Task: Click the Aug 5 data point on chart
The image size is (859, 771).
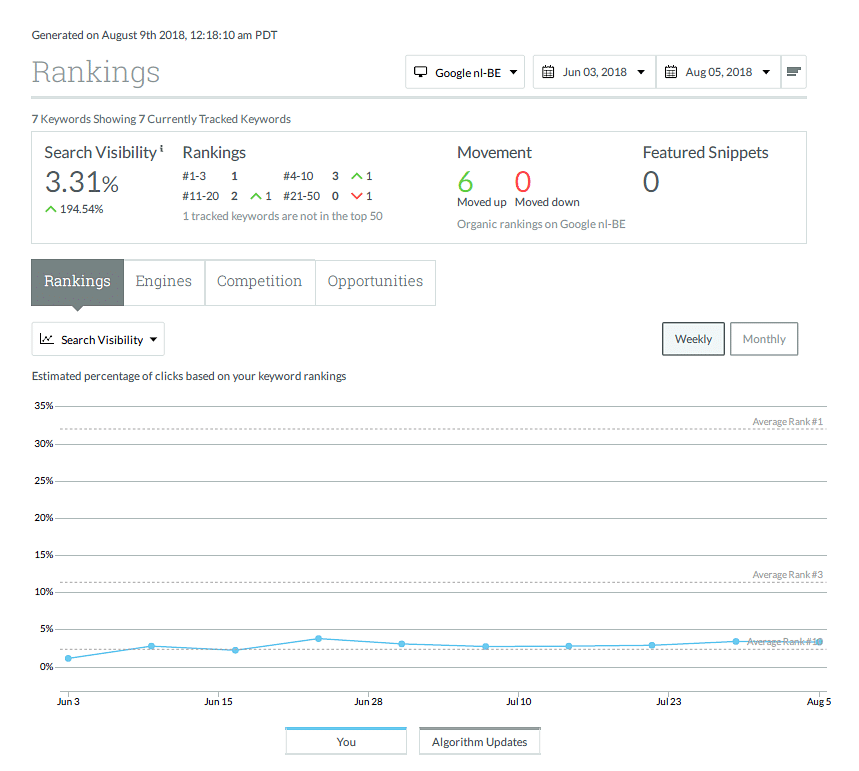Action: (819, 642)
